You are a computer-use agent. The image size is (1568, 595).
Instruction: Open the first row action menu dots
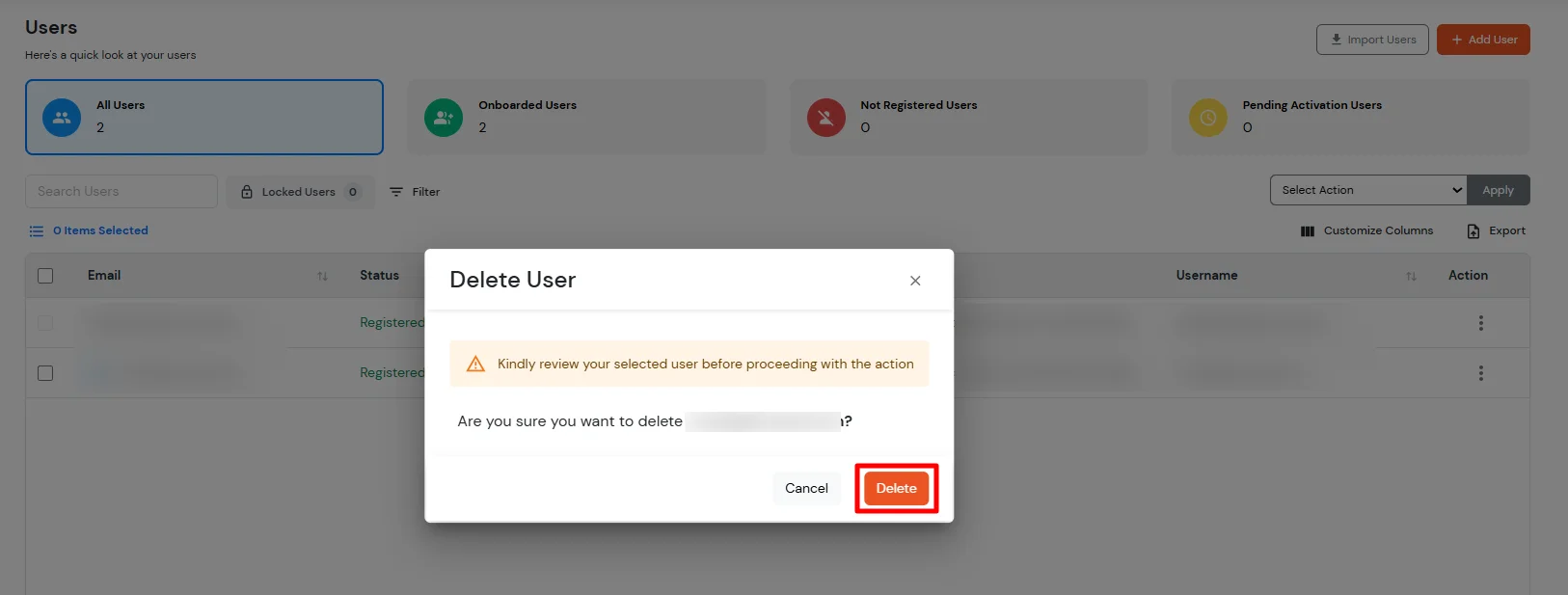point(1481,323)
